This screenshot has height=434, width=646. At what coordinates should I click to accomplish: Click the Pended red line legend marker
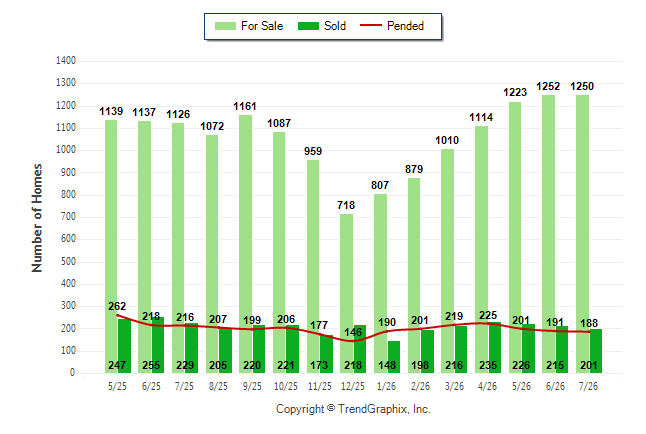(371, 25)
